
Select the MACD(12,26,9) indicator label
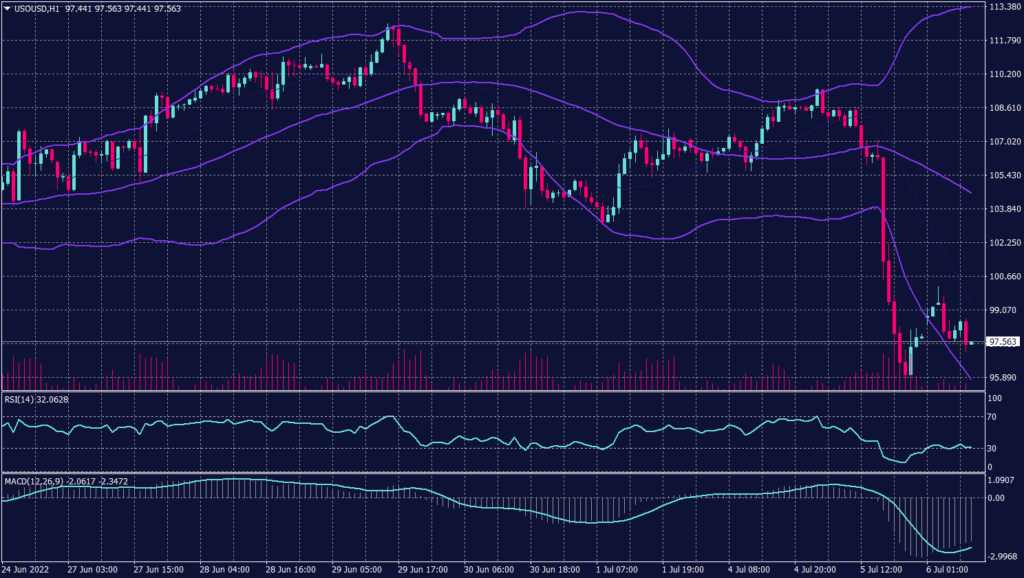pyautogui.click(x=32, y=481)
